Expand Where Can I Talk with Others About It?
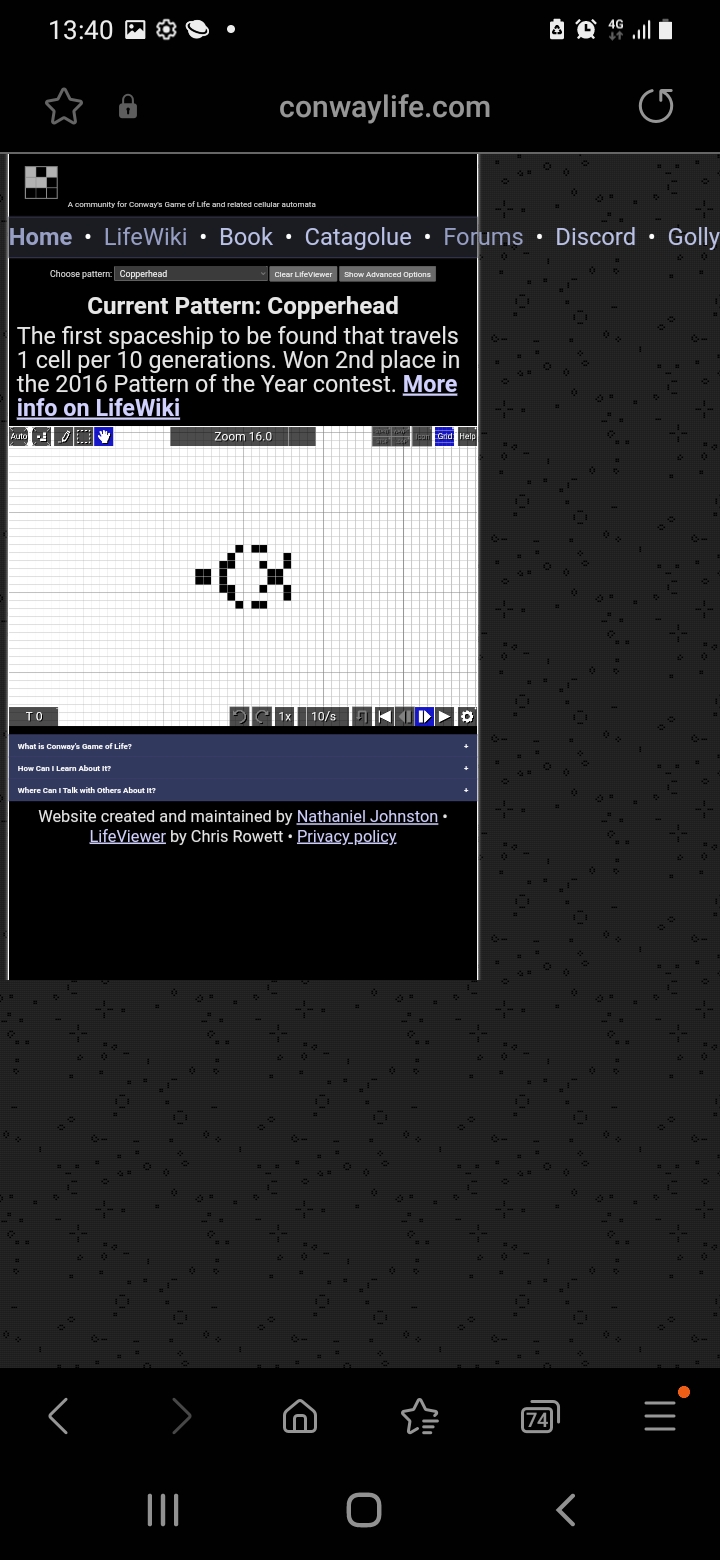 [x=243, y=790]
